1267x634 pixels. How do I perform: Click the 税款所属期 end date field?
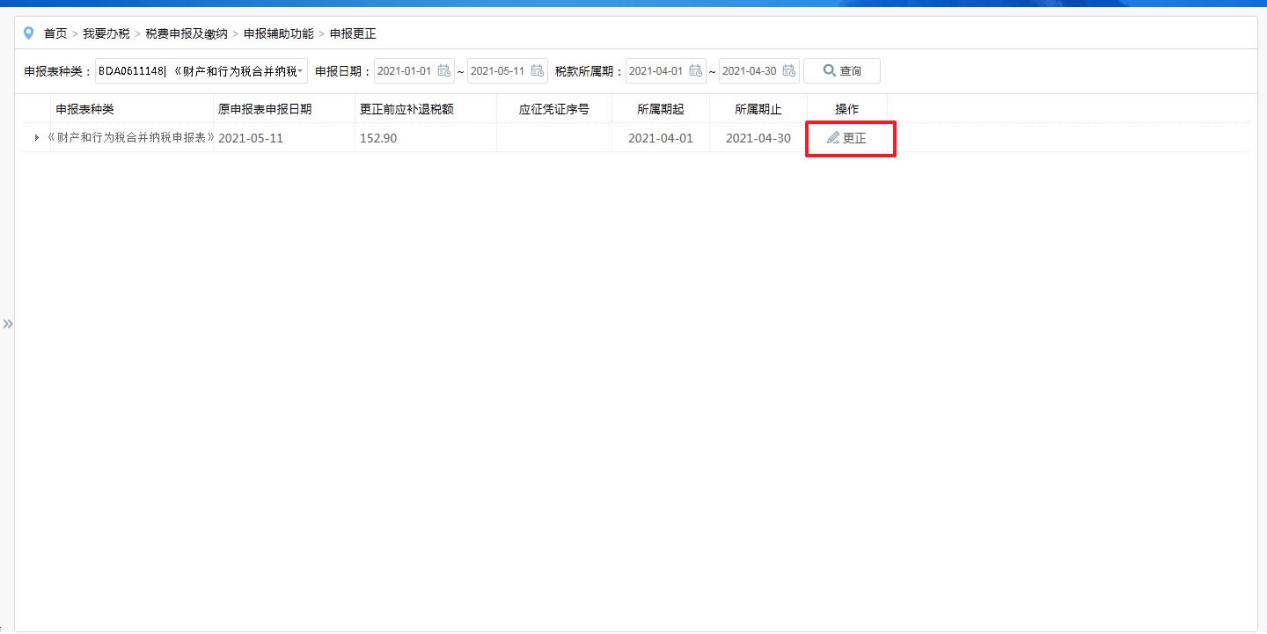(750, 70)
